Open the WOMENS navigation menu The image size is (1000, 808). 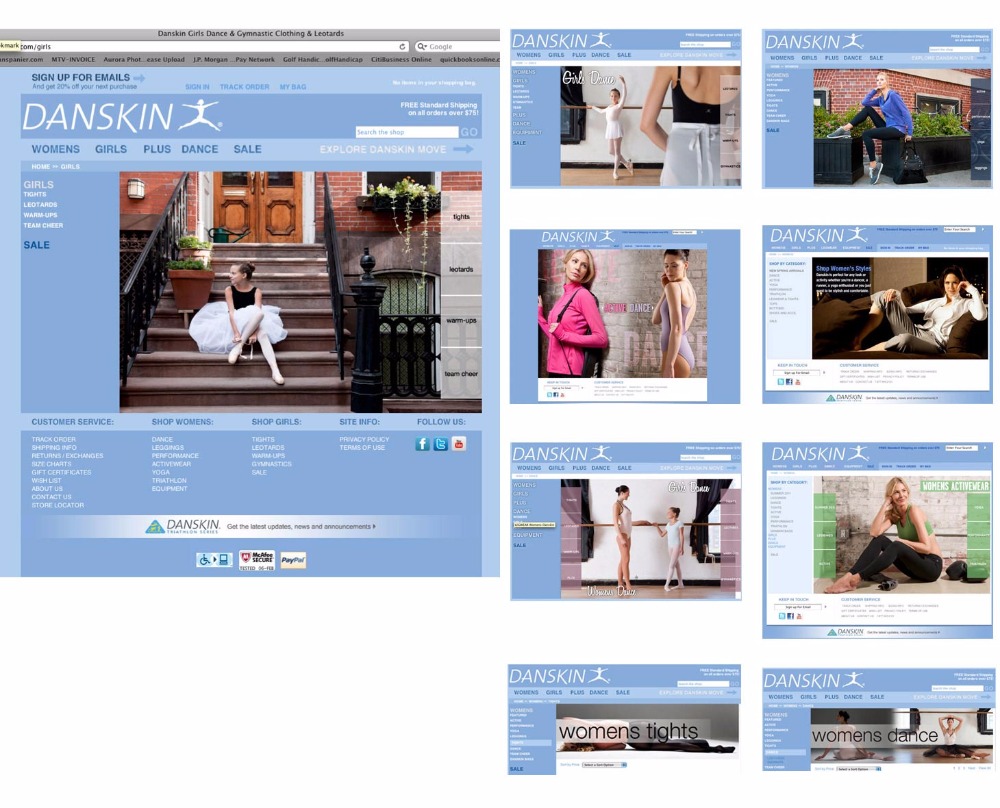(56, 149)
